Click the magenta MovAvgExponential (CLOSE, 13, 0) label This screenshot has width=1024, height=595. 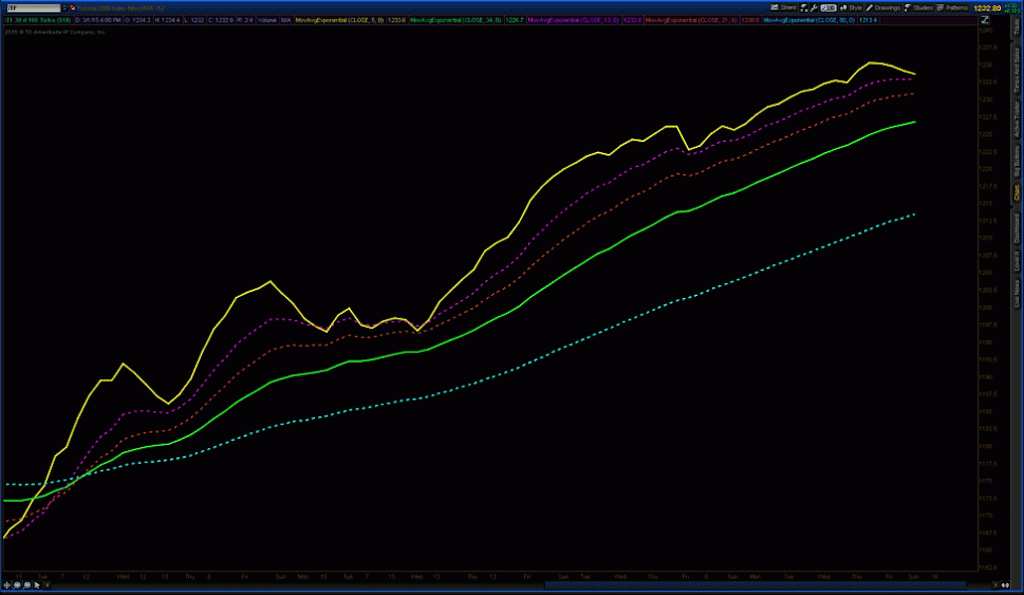[x=573, y=20]
